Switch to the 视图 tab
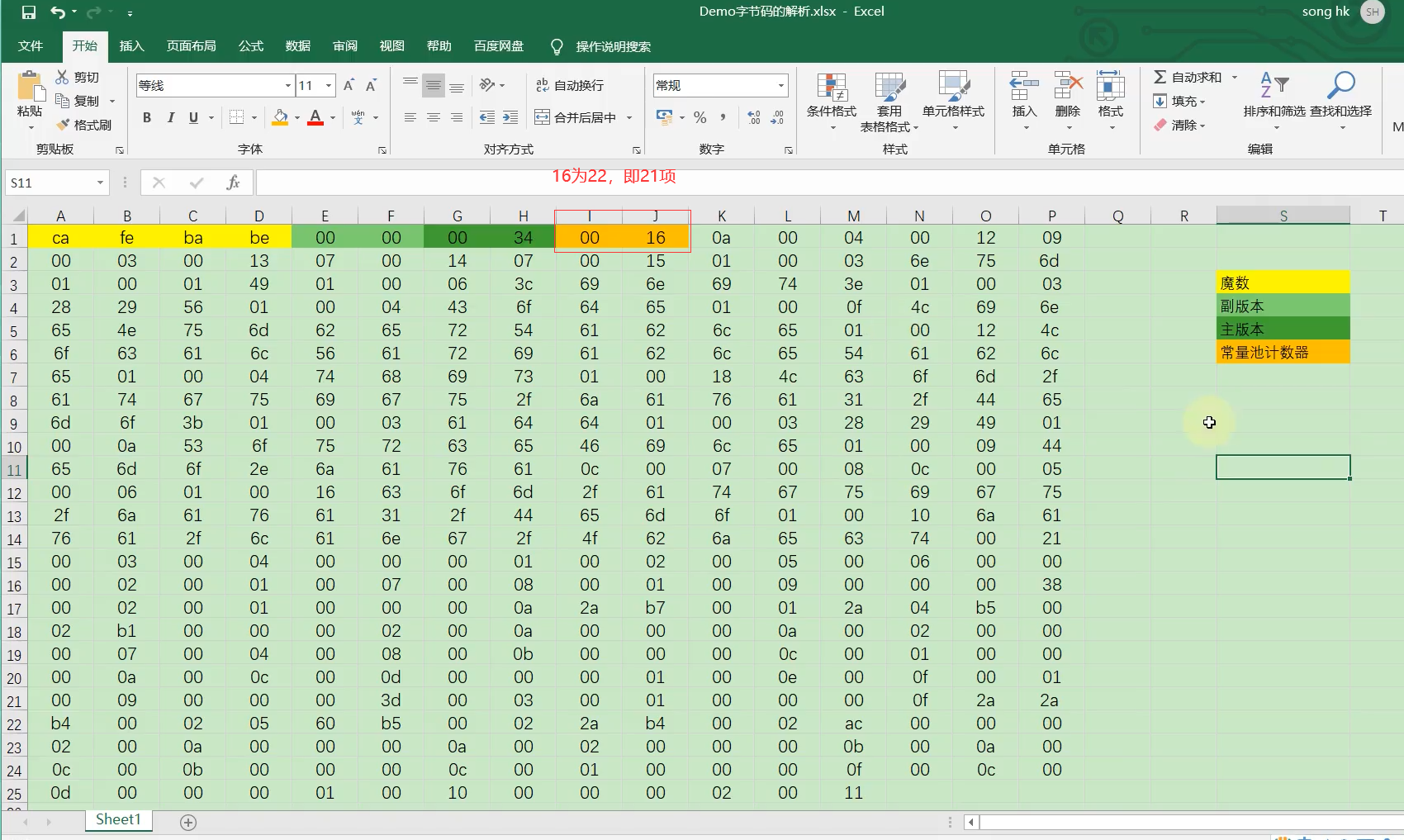Image resolution: width=1404 pixels, height=840 pixels. [x=391, y=46]
